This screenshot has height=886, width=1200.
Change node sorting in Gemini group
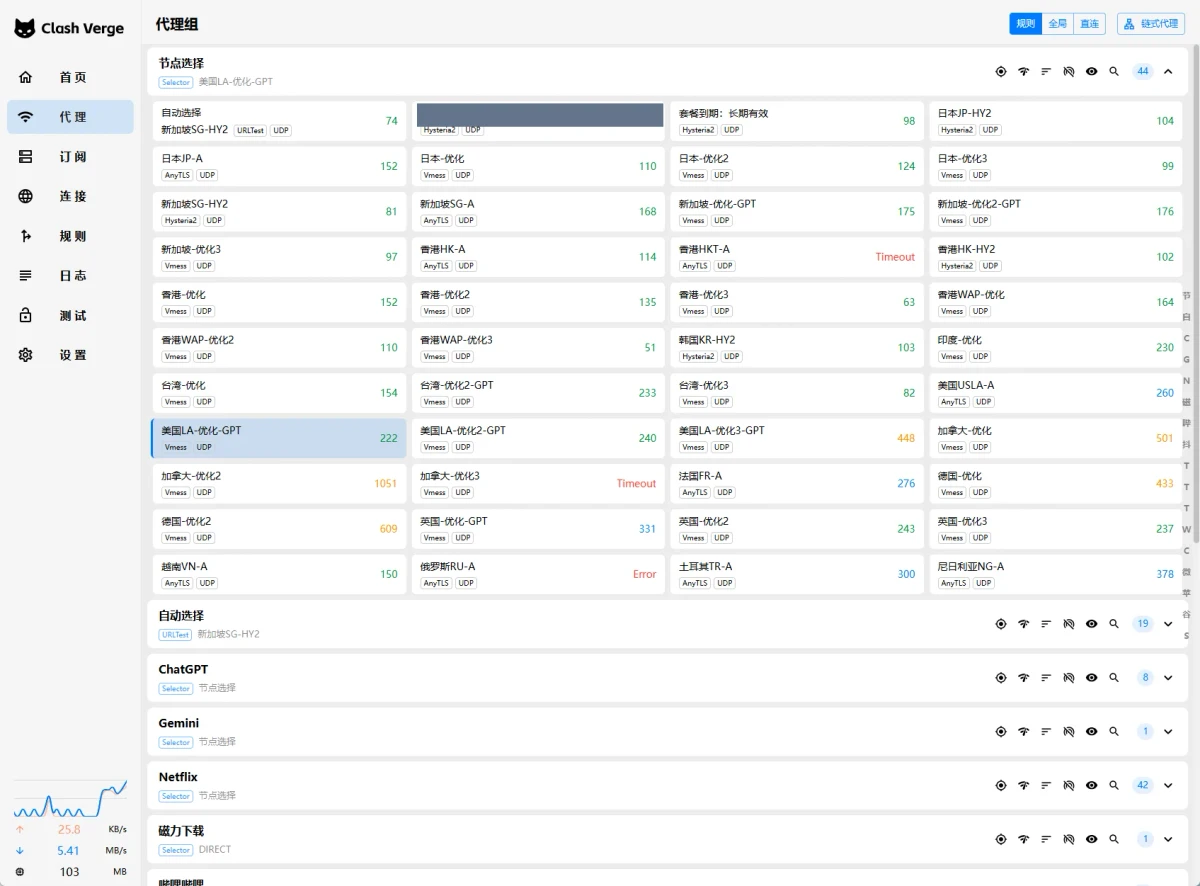[x=1046, y=732]
